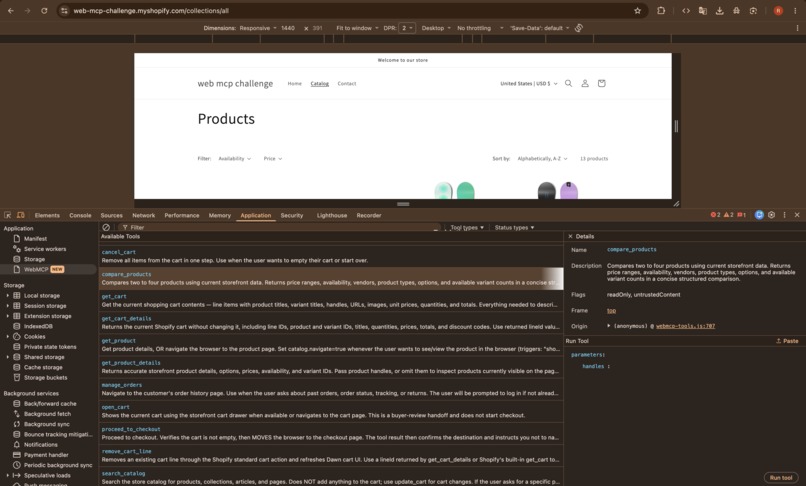Close the Details pane with the X
806x486 pixels.
(570, 237)
